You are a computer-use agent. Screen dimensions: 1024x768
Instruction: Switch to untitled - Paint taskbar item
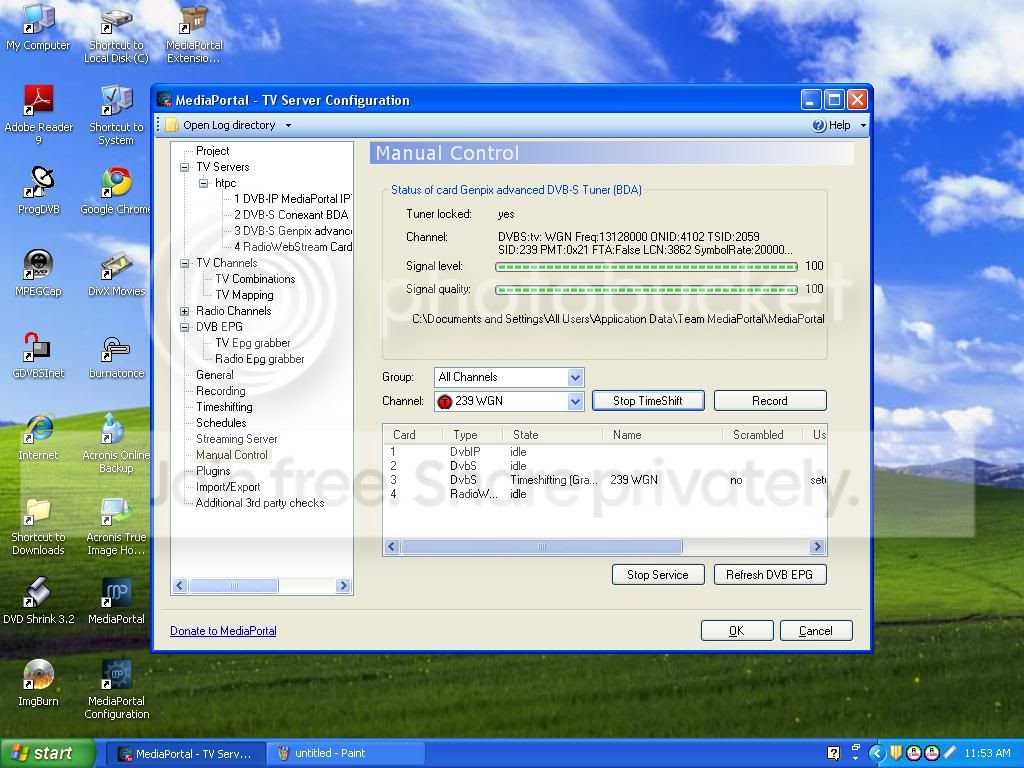(x=346, y=753)
